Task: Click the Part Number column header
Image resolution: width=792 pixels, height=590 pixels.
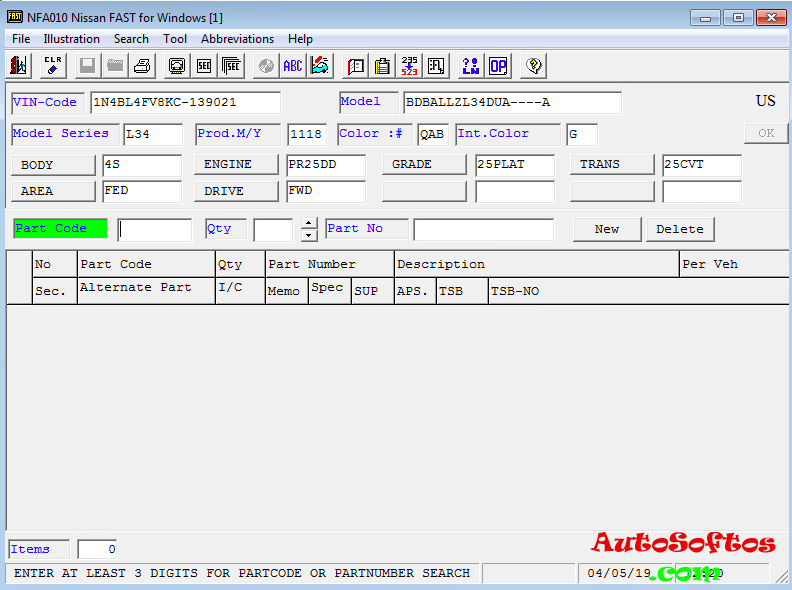Action: pos(329,264)
